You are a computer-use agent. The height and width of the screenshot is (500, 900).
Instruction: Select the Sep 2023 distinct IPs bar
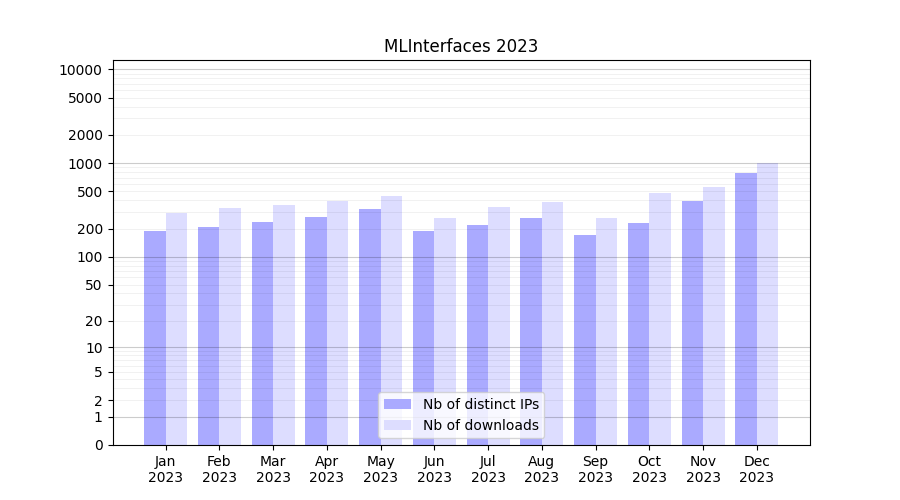click(585, 340)
